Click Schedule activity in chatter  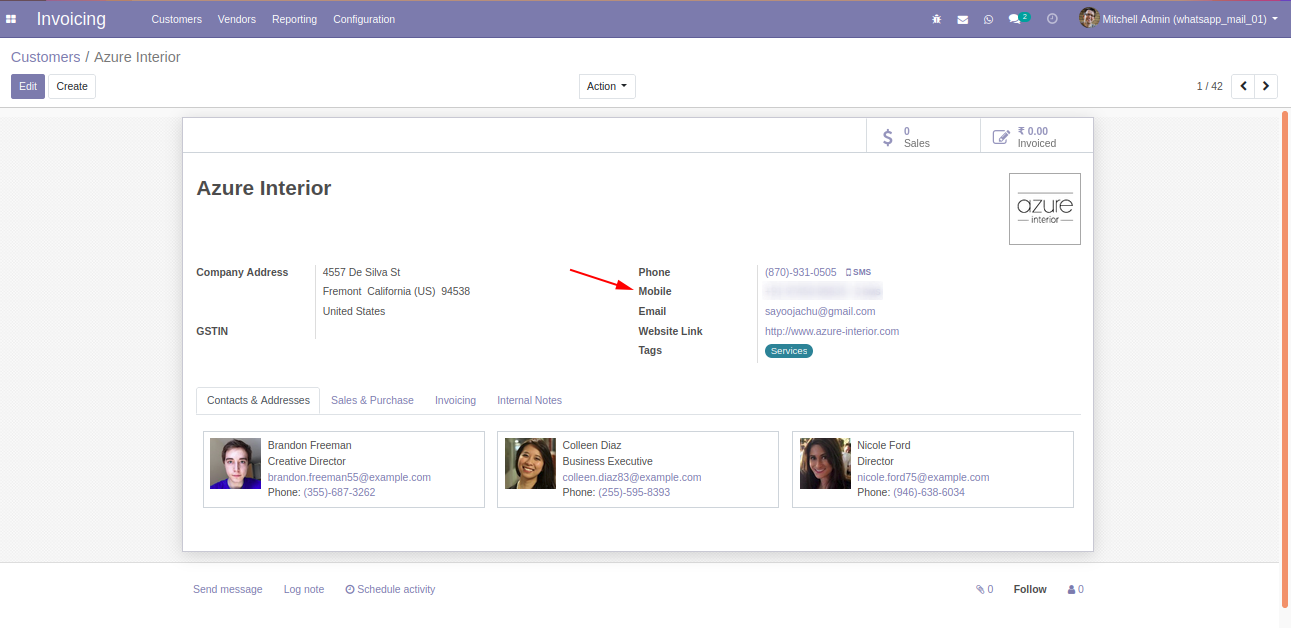390,589
